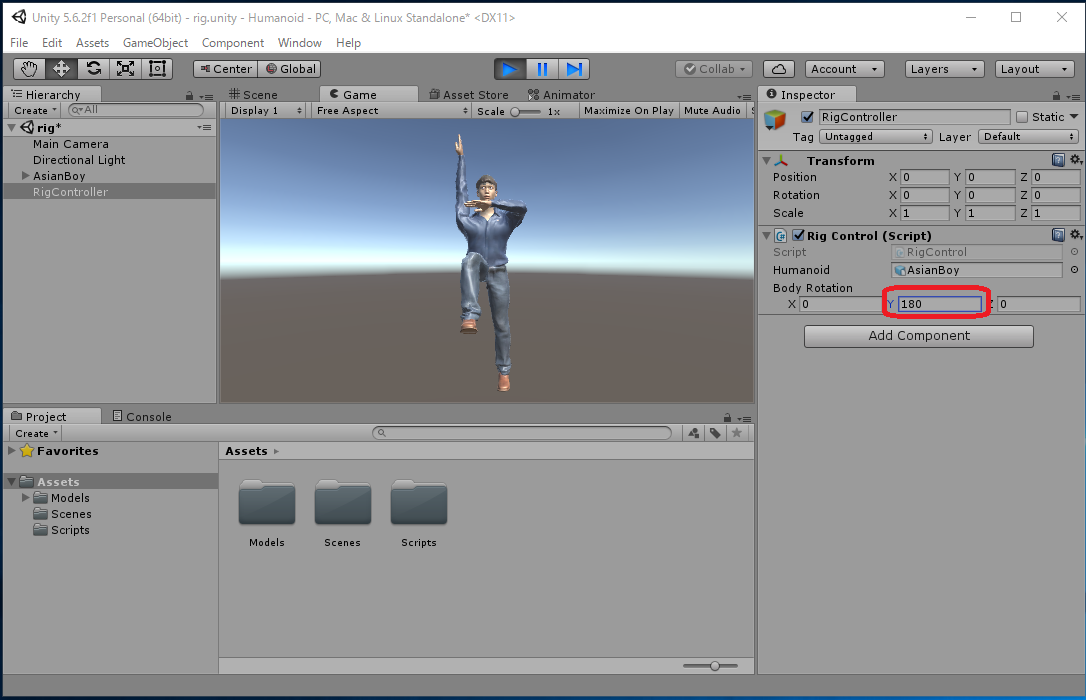
Task: Enable the Static checkbox
Action: 1022,117
